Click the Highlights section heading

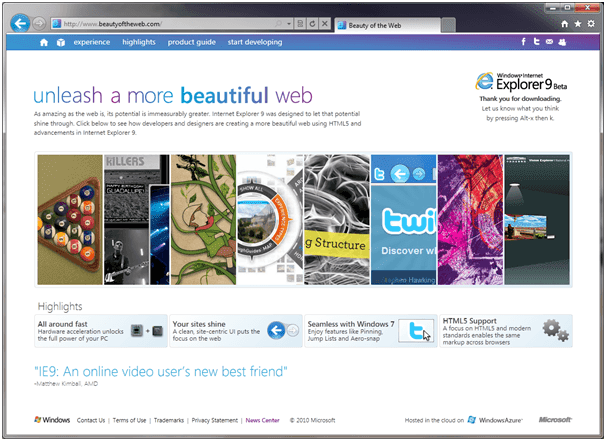click(x=60, y=306)
